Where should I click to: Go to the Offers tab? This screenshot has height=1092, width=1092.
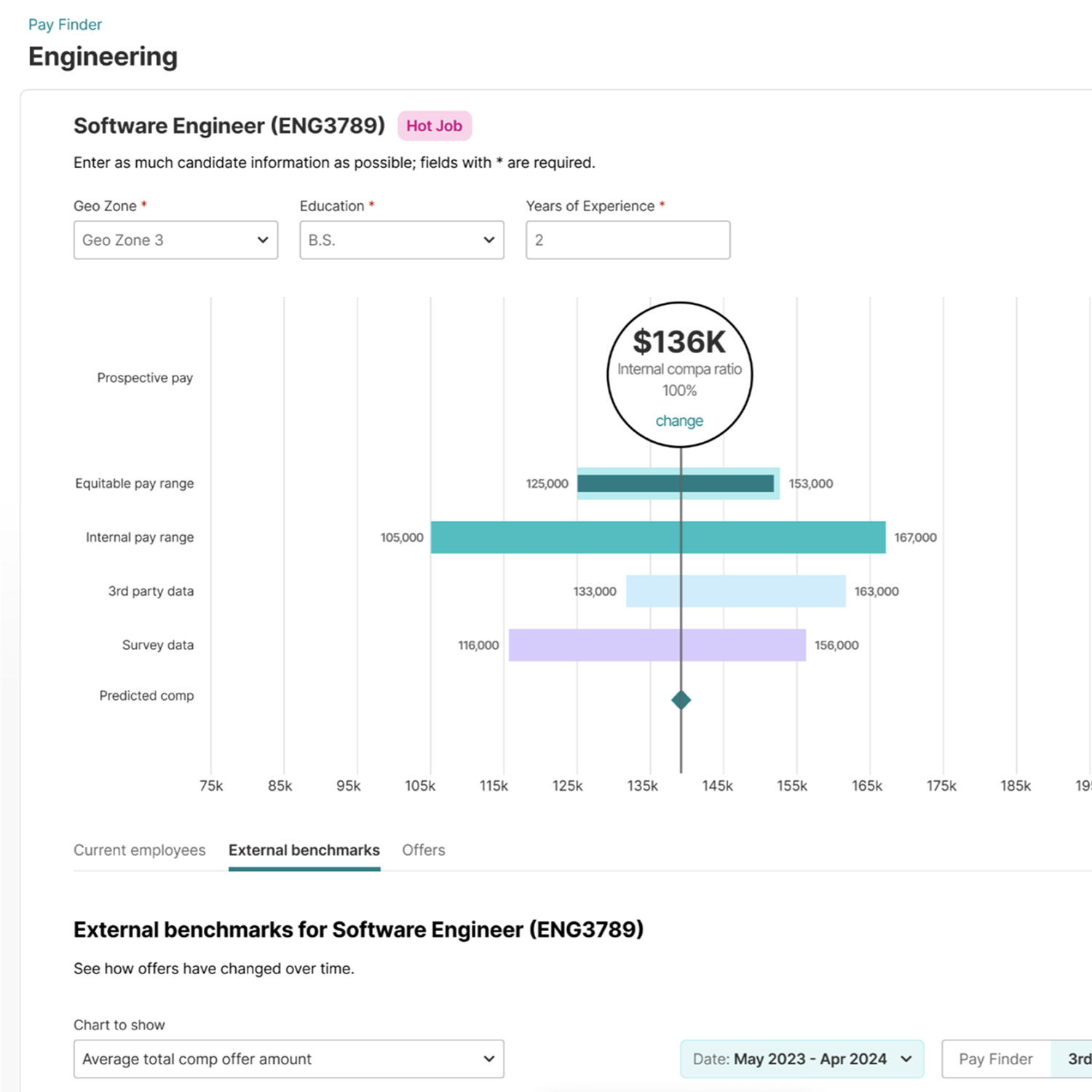(423, 850)
